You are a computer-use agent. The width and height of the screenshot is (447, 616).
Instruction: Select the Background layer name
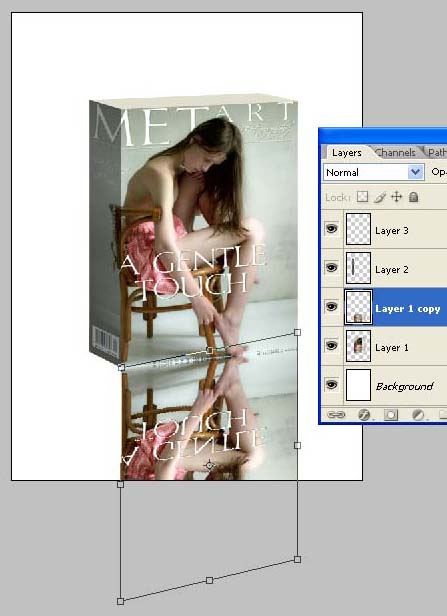(405, 387)
